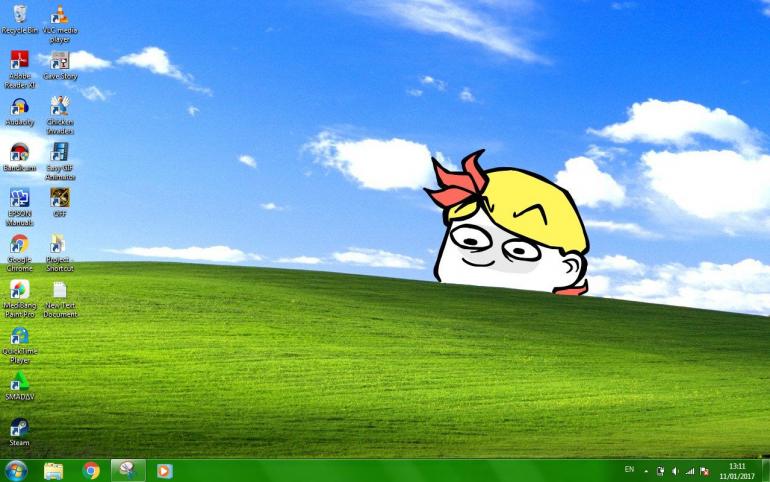
Task: Launch MediBang Paint Pro shortcut
Action: [x=20, y=298]
